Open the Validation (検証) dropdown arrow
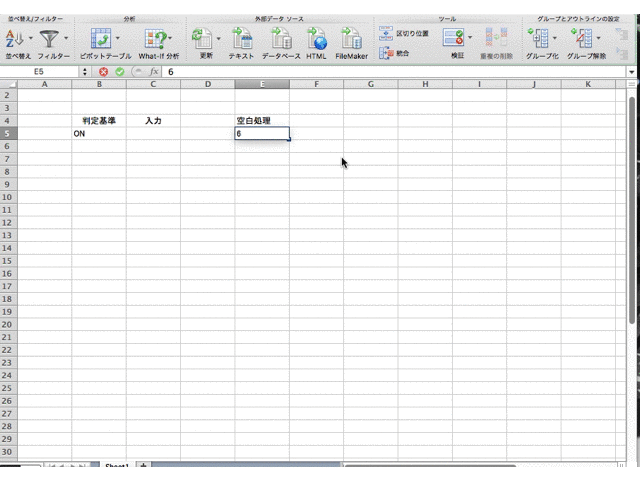The width and height of the screenshot is (640, 480). (x=471, y=39)
